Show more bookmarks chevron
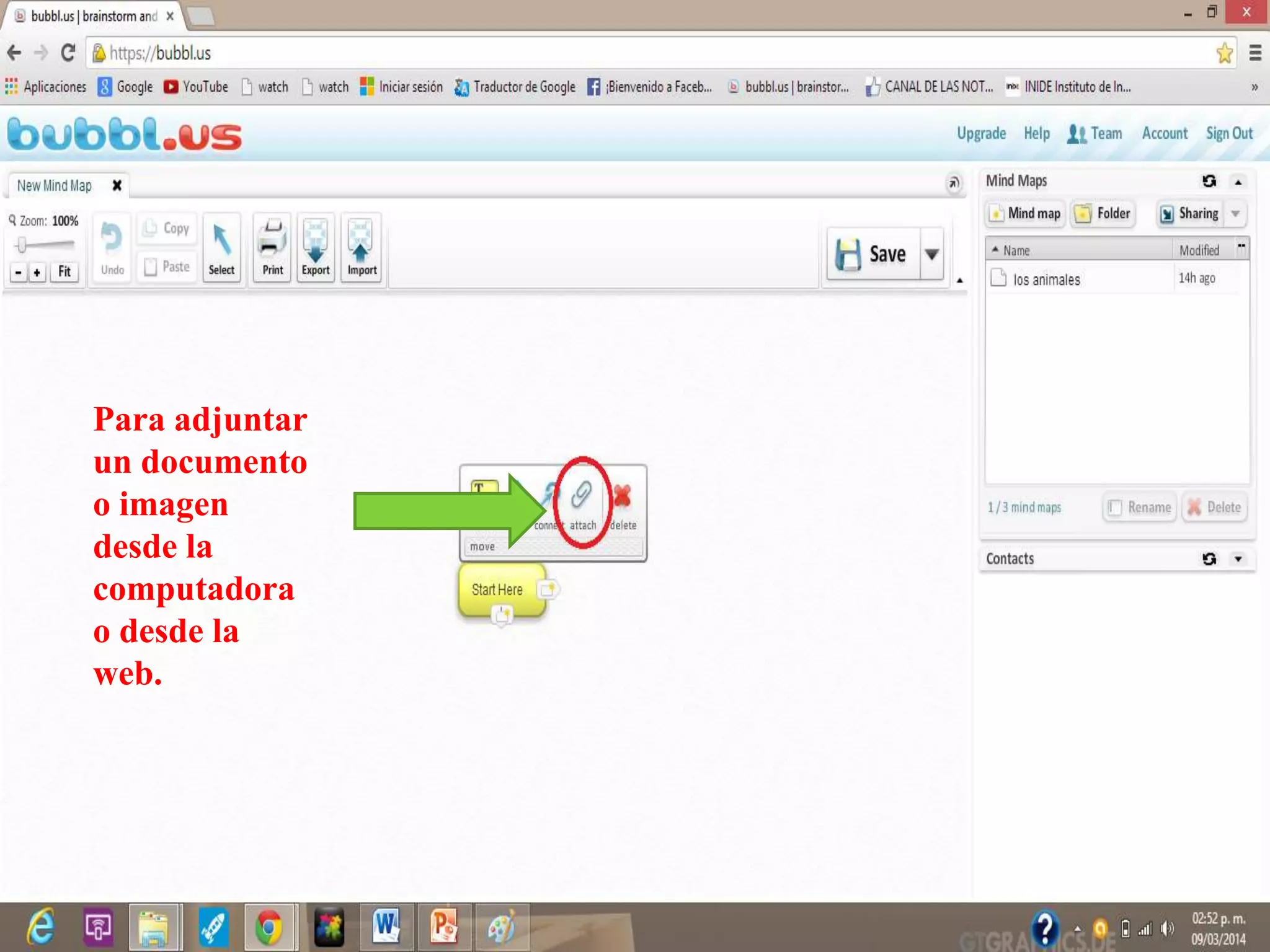1270x952 pixels. click(x=1254, y=87)
